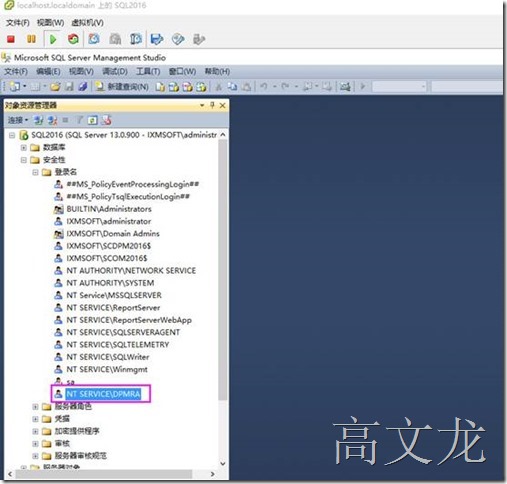Click the Analysis Services MDX Query icon
Image resolution: width=507 pixels, height=484 pixels.
174,87
